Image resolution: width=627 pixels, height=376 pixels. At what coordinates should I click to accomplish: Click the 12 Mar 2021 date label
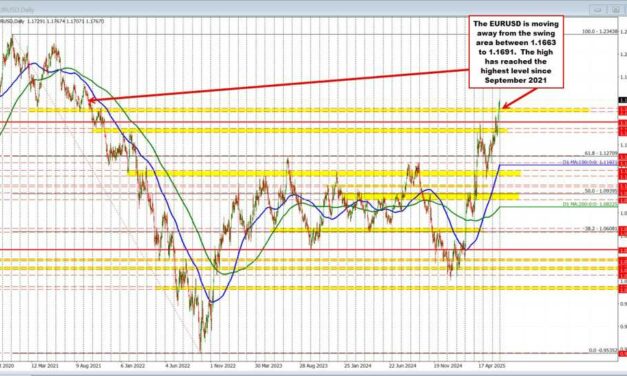coord(45,366)
